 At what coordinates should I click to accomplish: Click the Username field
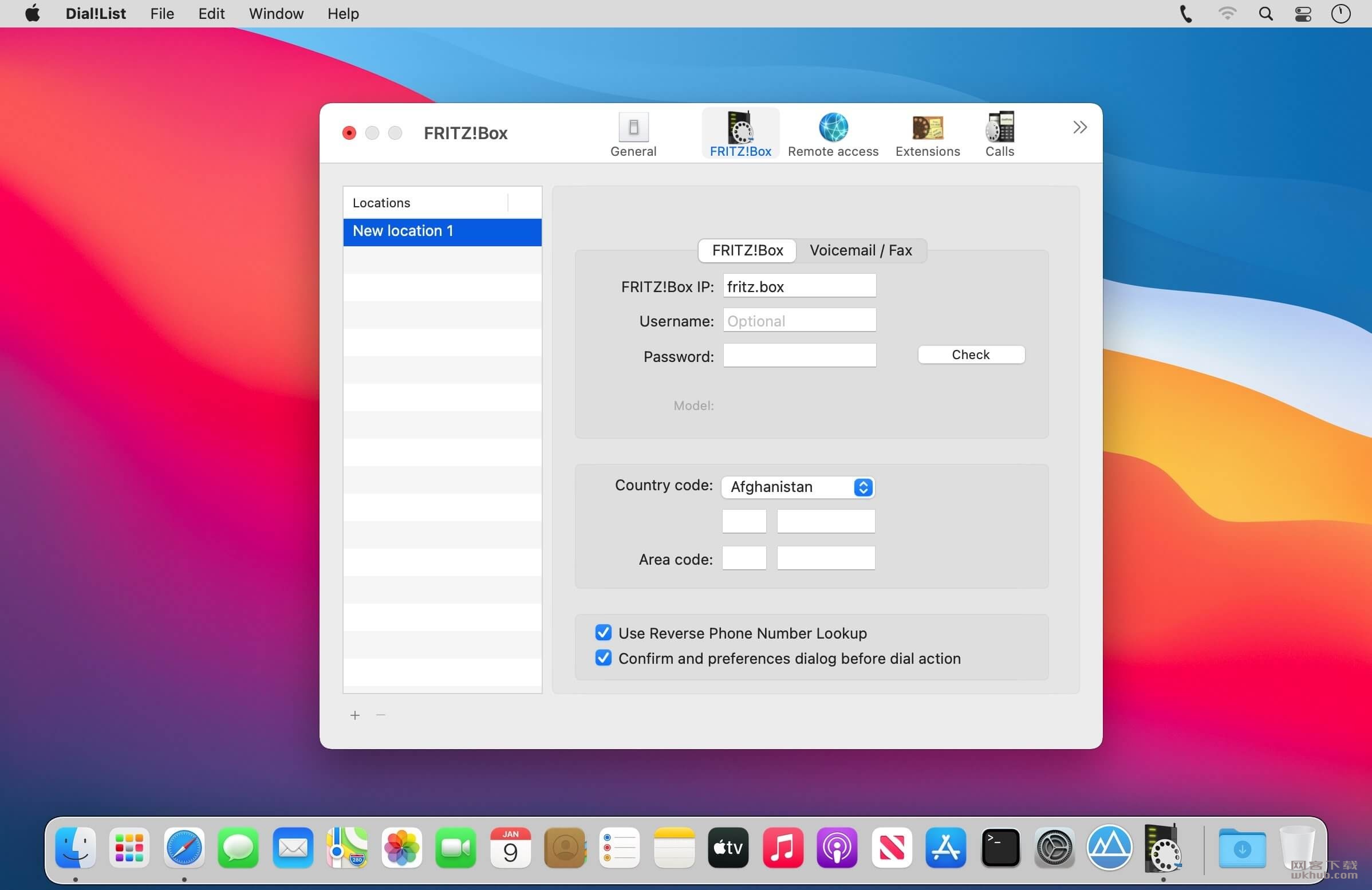[x=799, y=321]
